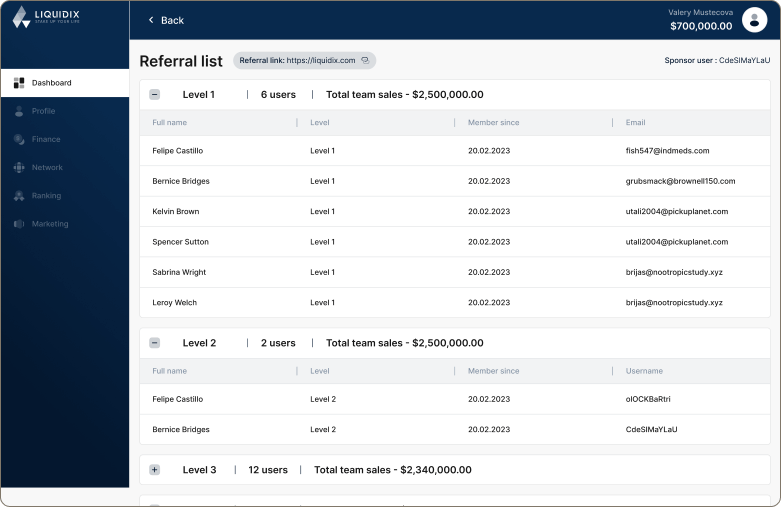Click the Marketing sidebar icon

click(19, 224)
